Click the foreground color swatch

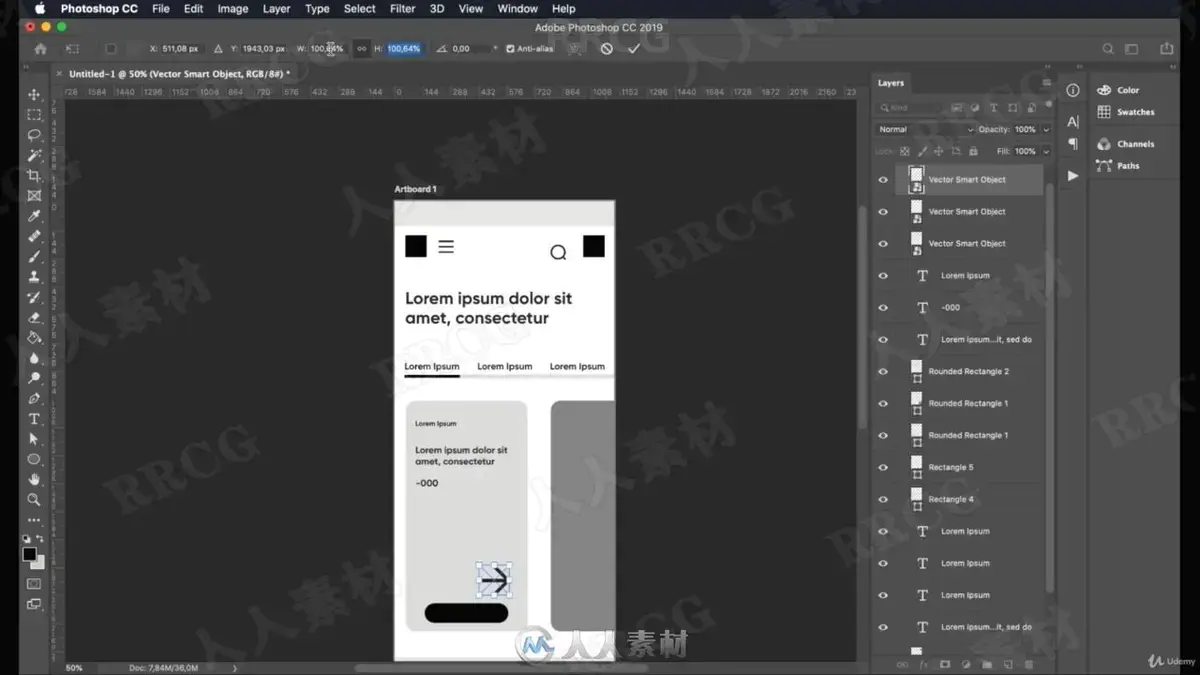point(30,554)
